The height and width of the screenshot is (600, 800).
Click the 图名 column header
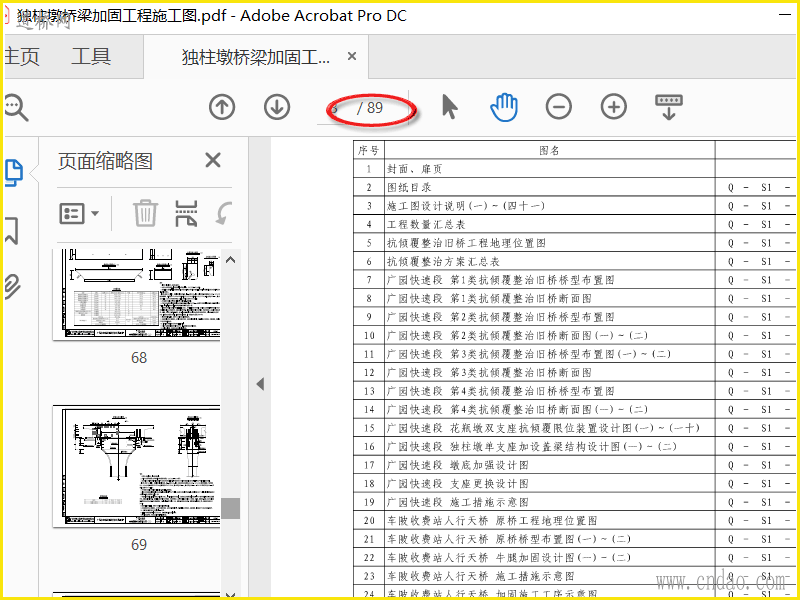pyautogui.click(x=549, y=150)
